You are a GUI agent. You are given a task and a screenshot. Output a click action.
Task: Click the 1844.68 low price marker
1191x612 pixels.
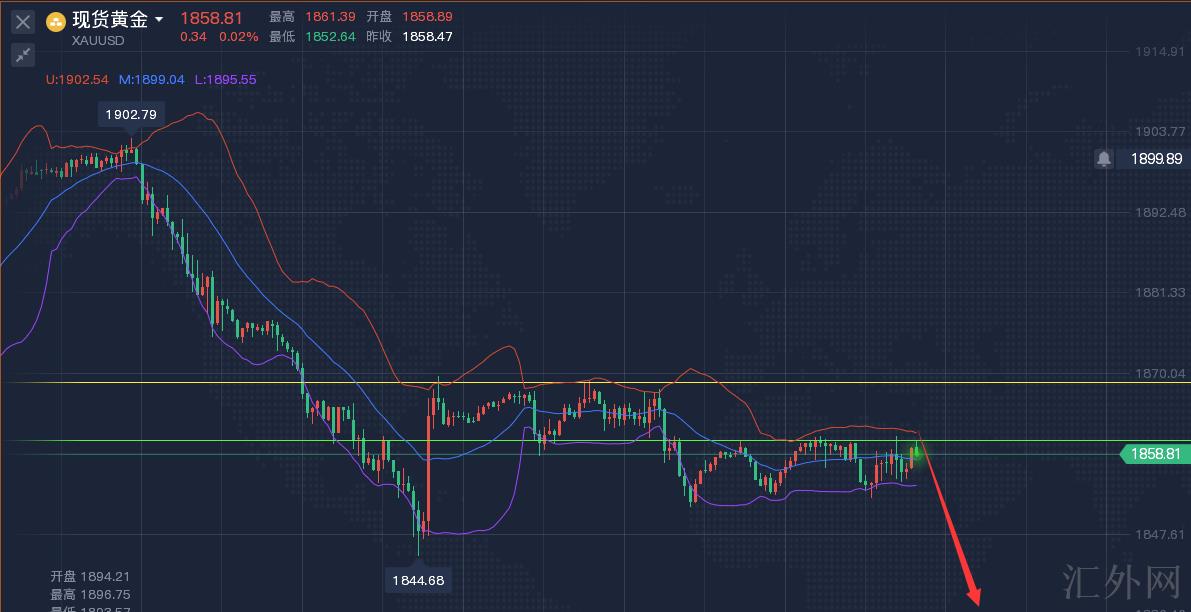[x=418, y=580]
